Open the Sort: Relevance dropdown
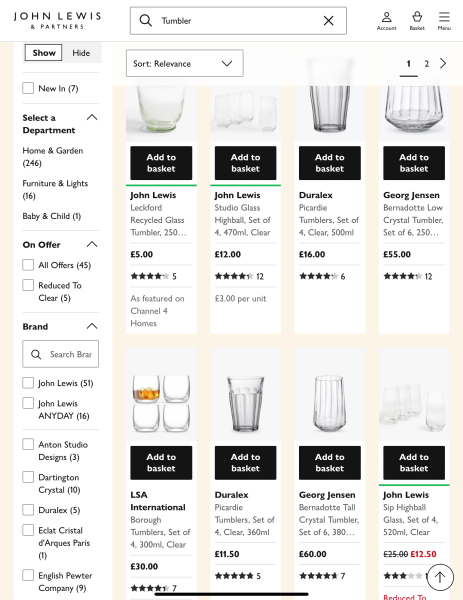Viewport: 463px width, 600px height. [x=185, y=63]
